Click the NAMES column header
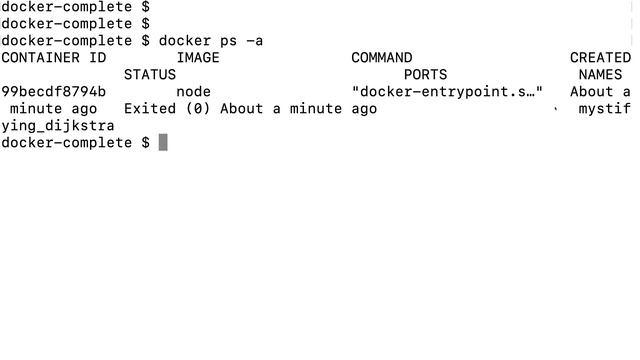Image resolution: width=640 pixels, height=360 pixels. pyautogui.click(x=600, y=75)
